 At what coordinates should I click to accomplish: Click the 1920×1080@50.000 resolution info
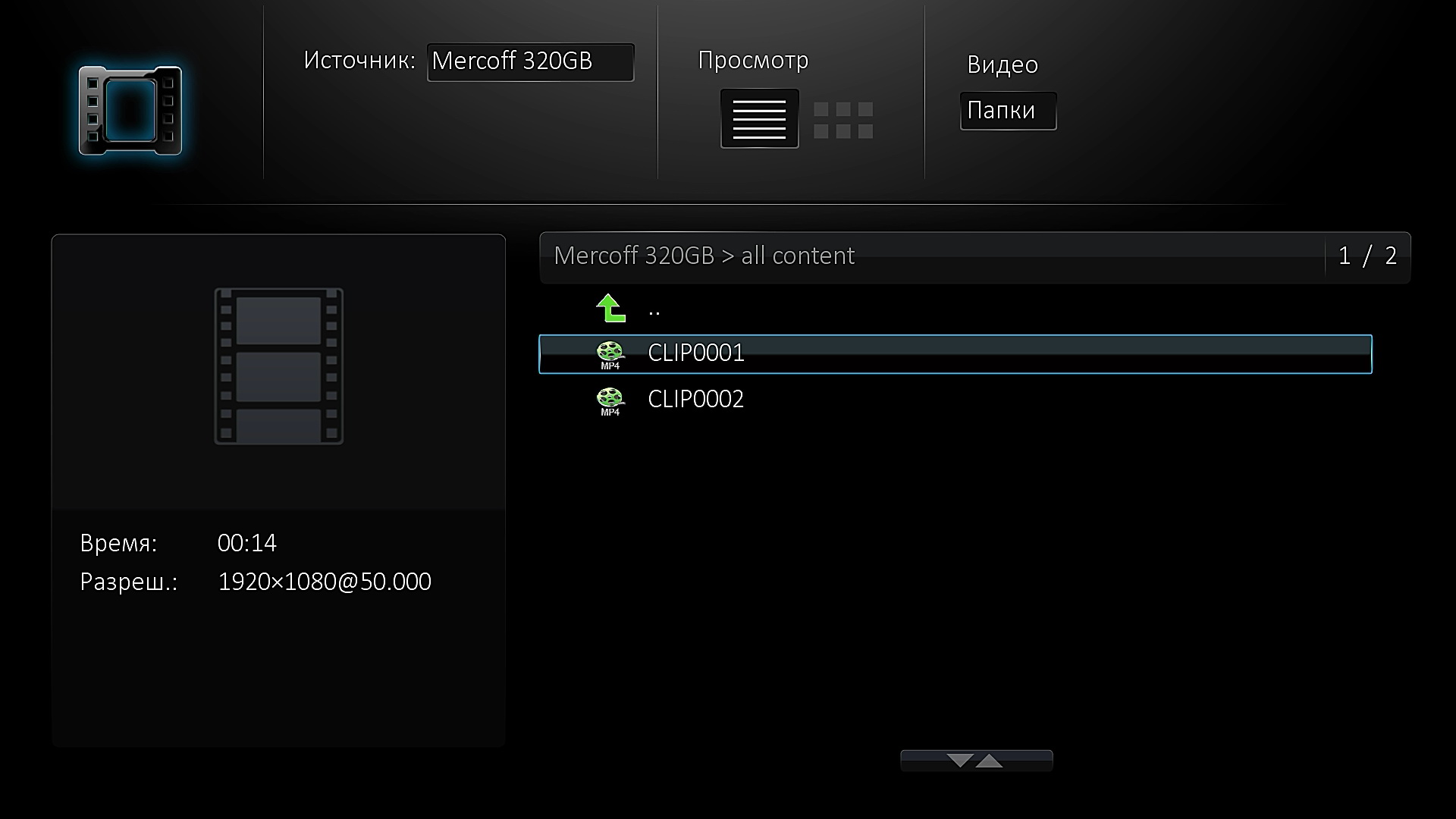(325, 582)
